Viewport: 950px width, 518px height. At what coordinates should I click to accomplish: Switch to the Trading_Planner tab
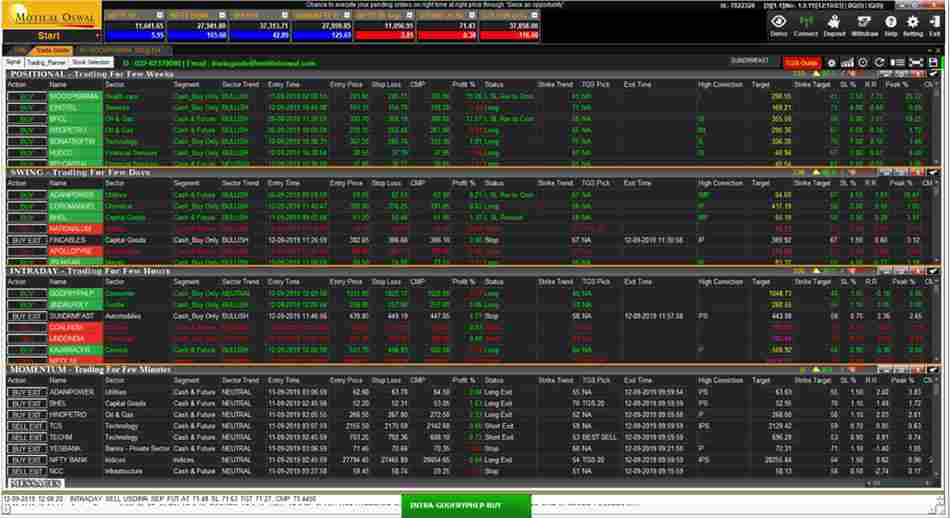point(46,62)
